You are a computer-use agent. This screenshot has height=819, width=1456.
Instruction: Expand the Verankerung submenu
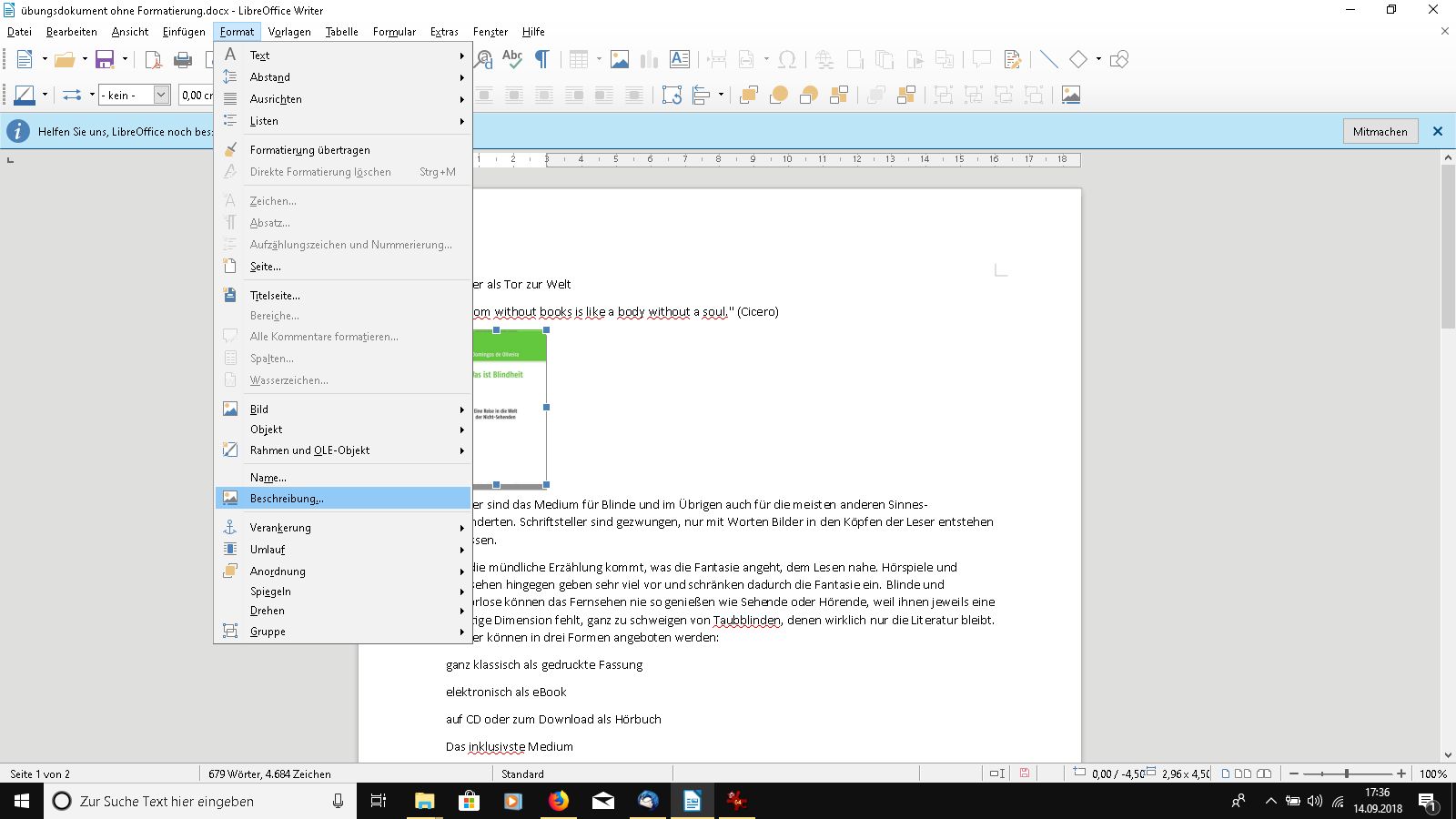343,528
